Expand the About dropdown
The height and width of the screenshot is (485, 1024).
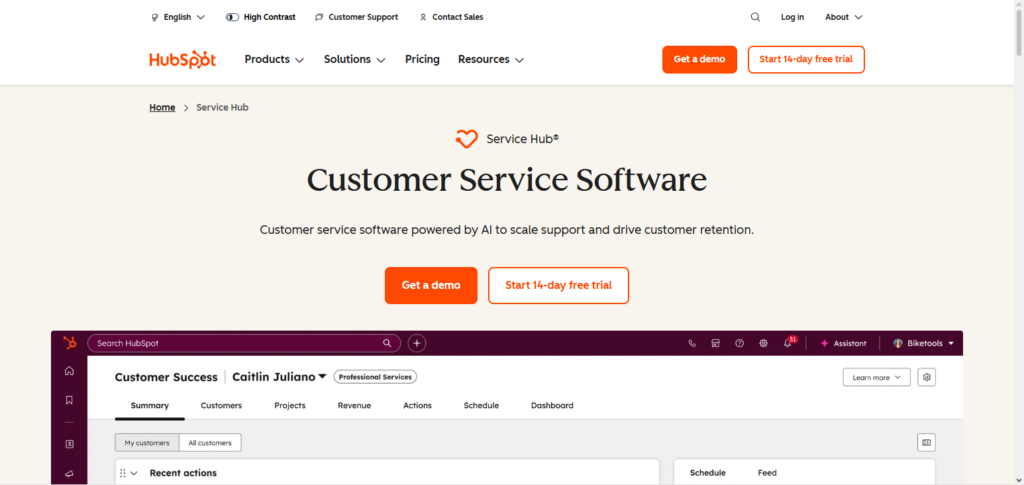tap(844, 18)
